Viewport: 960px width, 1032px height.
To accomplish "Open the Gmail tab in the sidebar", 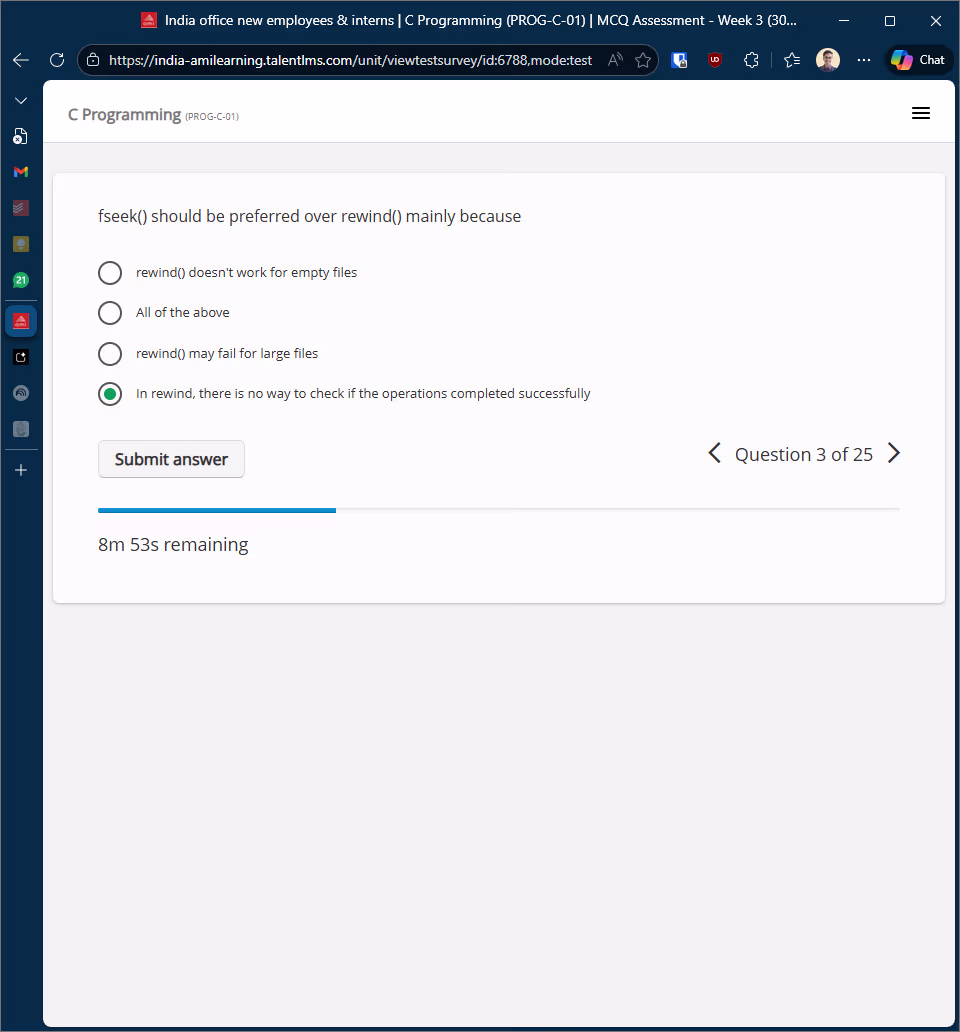I will [21, 172].
